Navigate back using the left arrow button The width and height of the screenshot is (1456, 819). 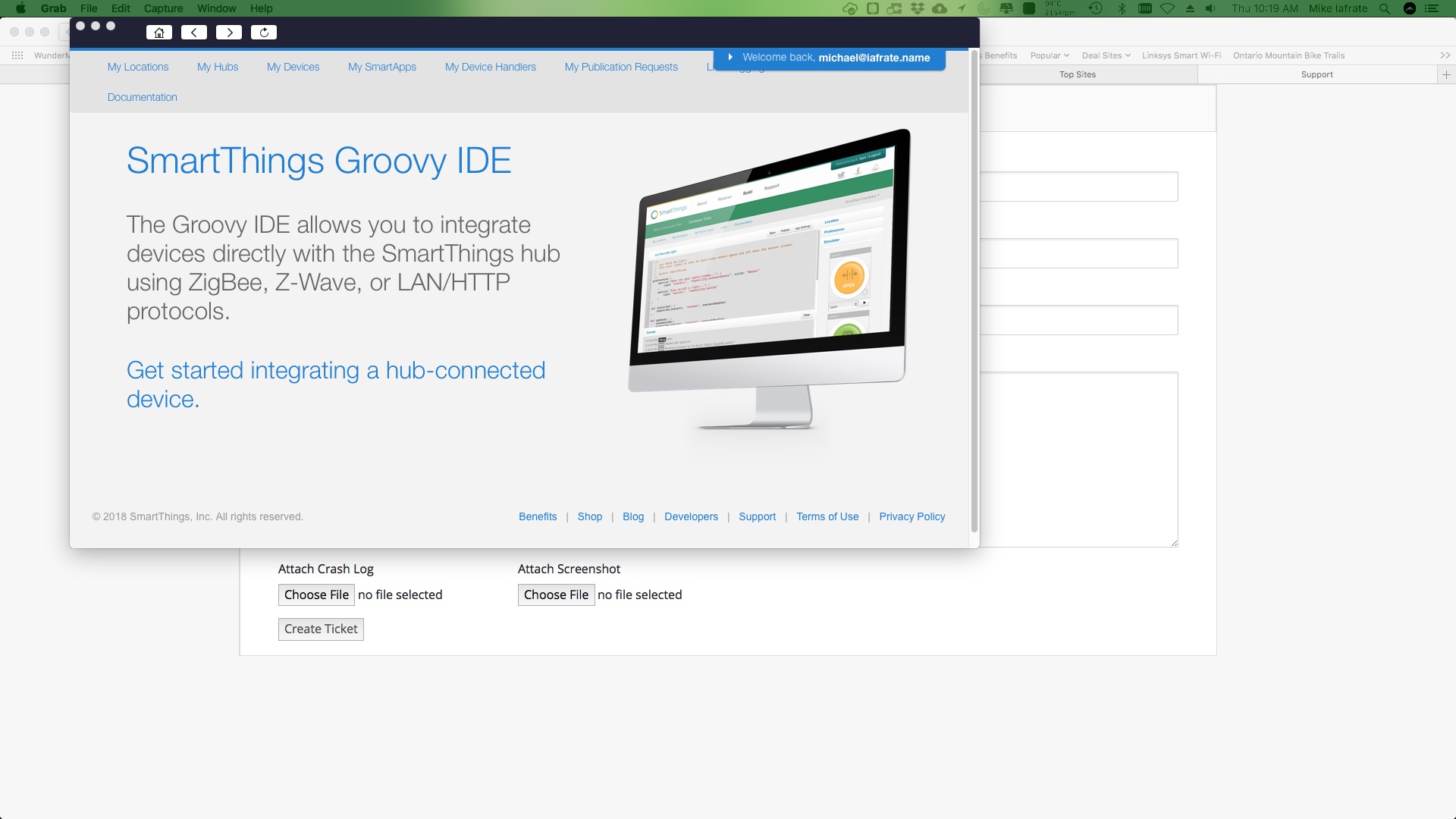pos(194,33)
